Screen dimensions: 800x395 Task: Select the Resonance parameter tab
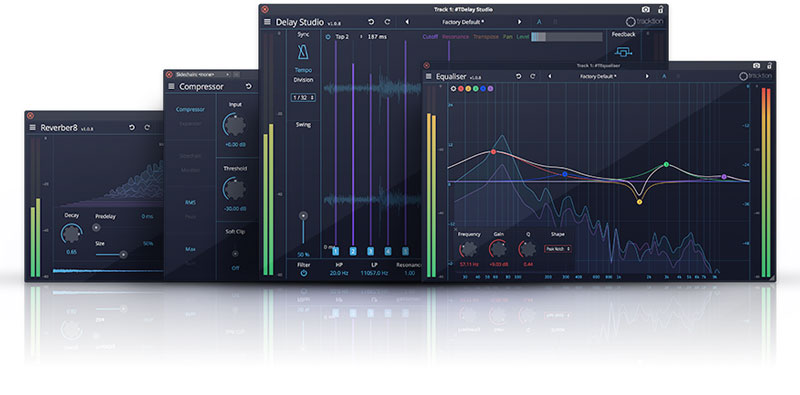coord(456,37)
